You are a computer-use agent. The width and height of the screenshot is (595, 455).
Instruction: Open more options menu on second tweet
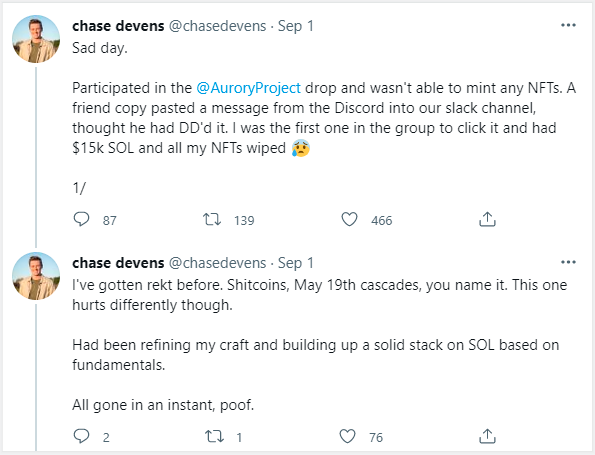click(568, 262)
